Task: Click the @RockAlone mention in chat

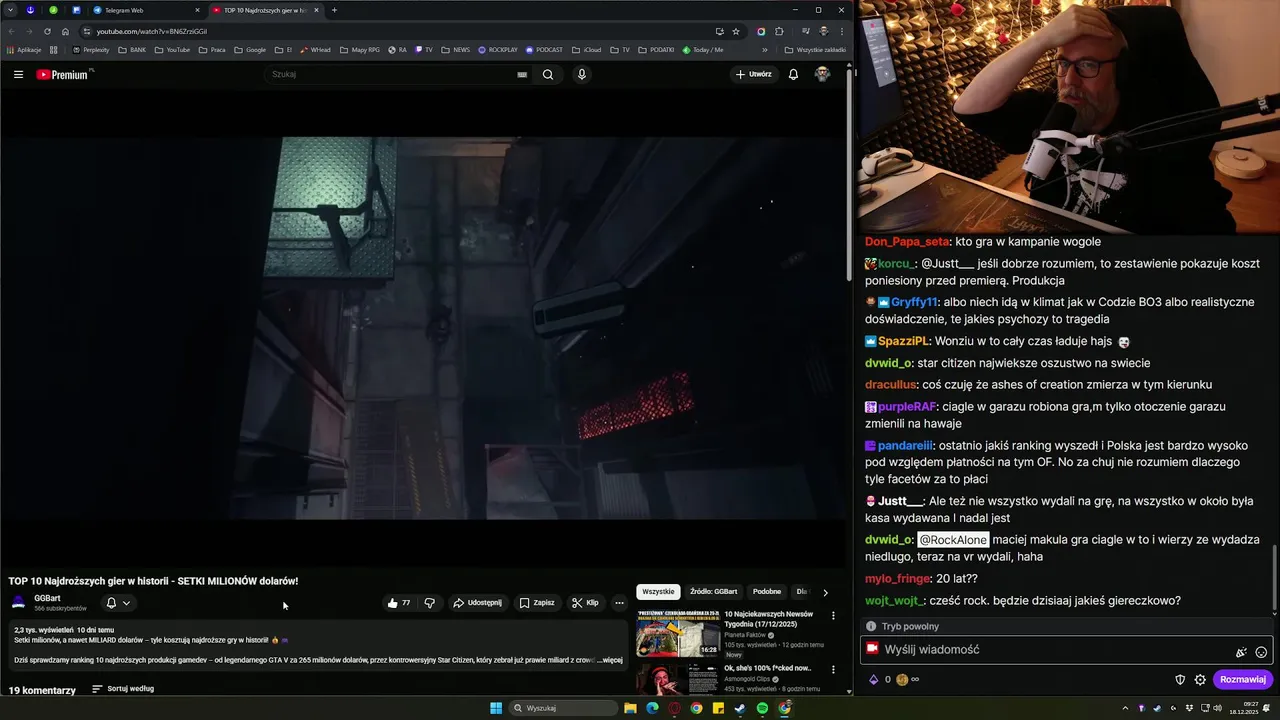Action: click(x=953, y=540)
